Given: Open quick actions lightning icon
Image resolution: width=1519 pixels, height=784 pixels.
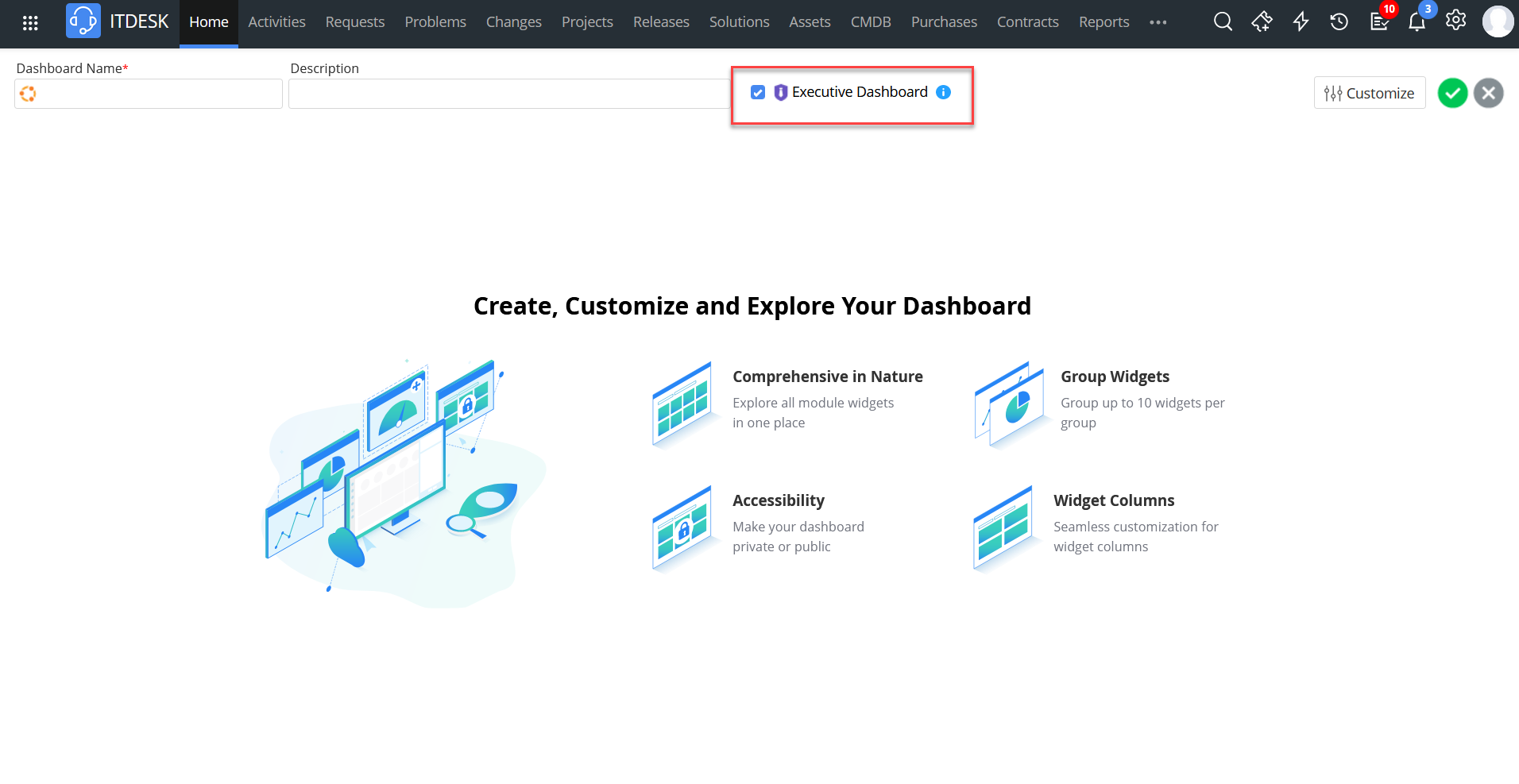Looking at the screenshot, I should pyautogui.click(x=1301, y=21).
